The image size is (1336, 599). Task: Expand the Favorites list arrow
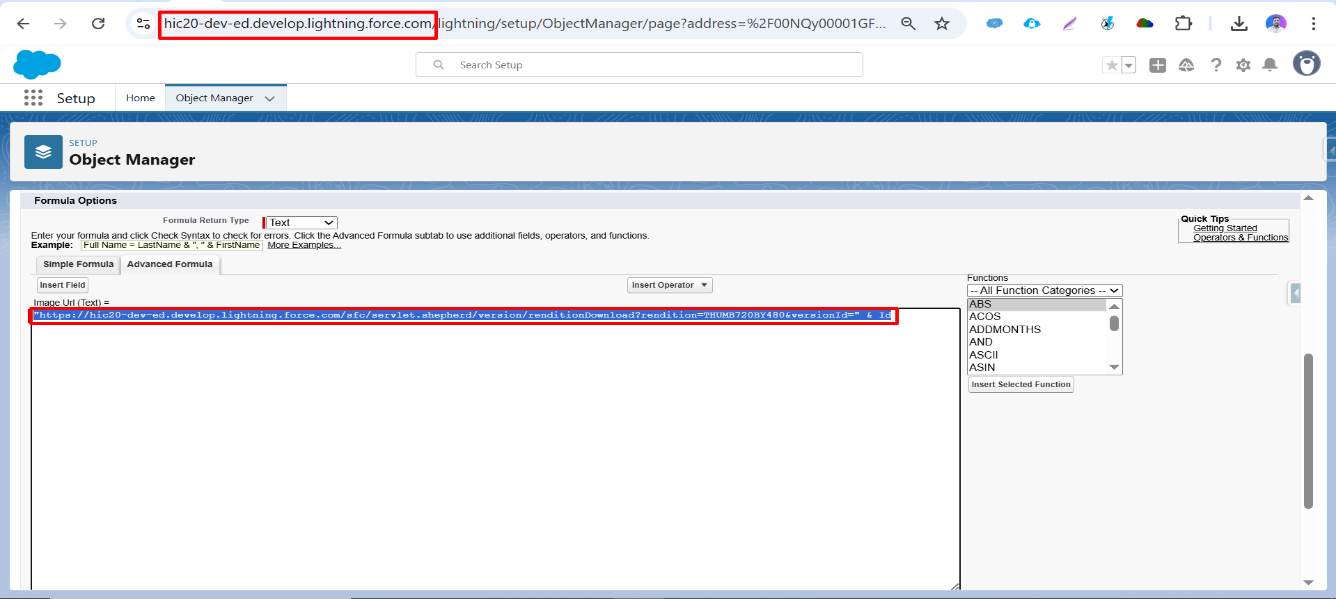click(1129, 65)
